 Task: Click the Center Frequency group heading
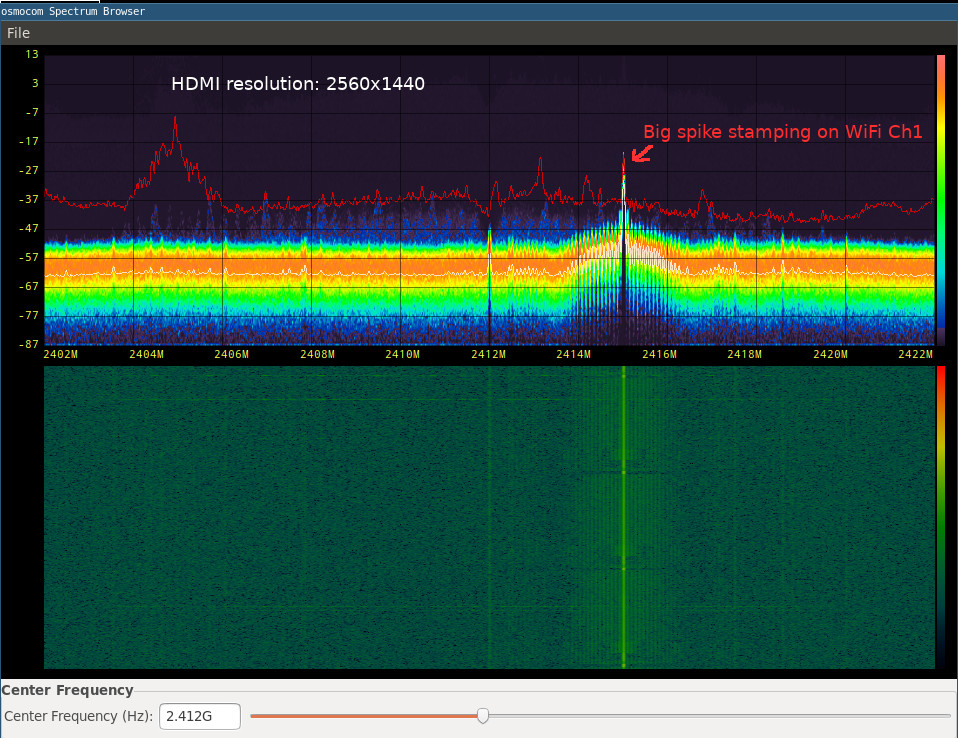67,690
